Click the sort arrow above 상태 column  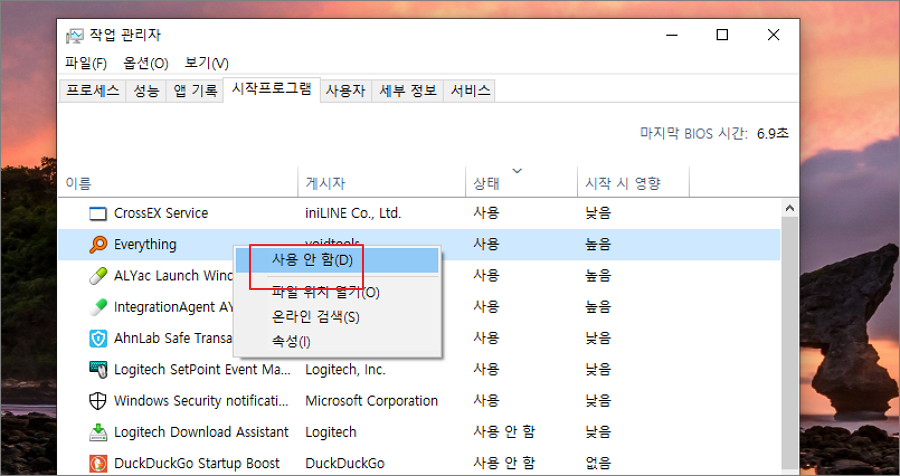(x=517, y=171)
